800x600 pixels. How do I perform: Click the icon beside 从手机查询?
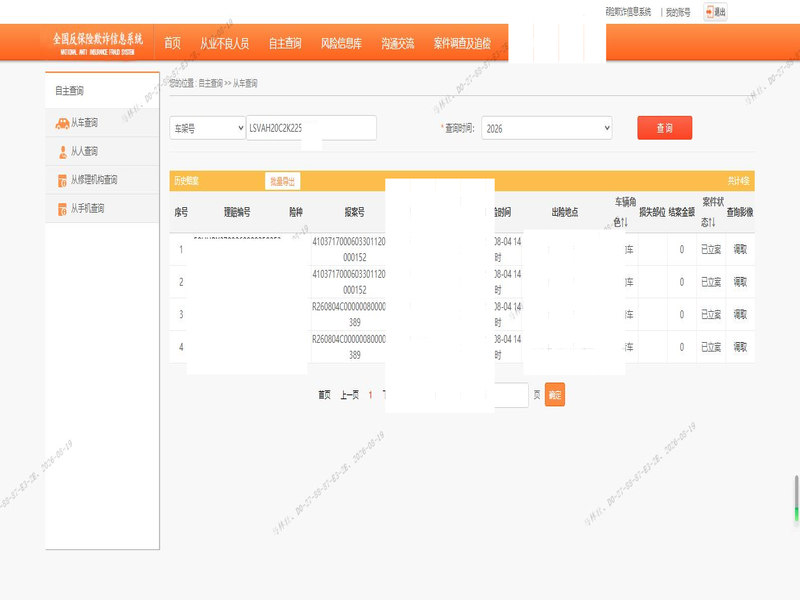[x=62, y=209]
